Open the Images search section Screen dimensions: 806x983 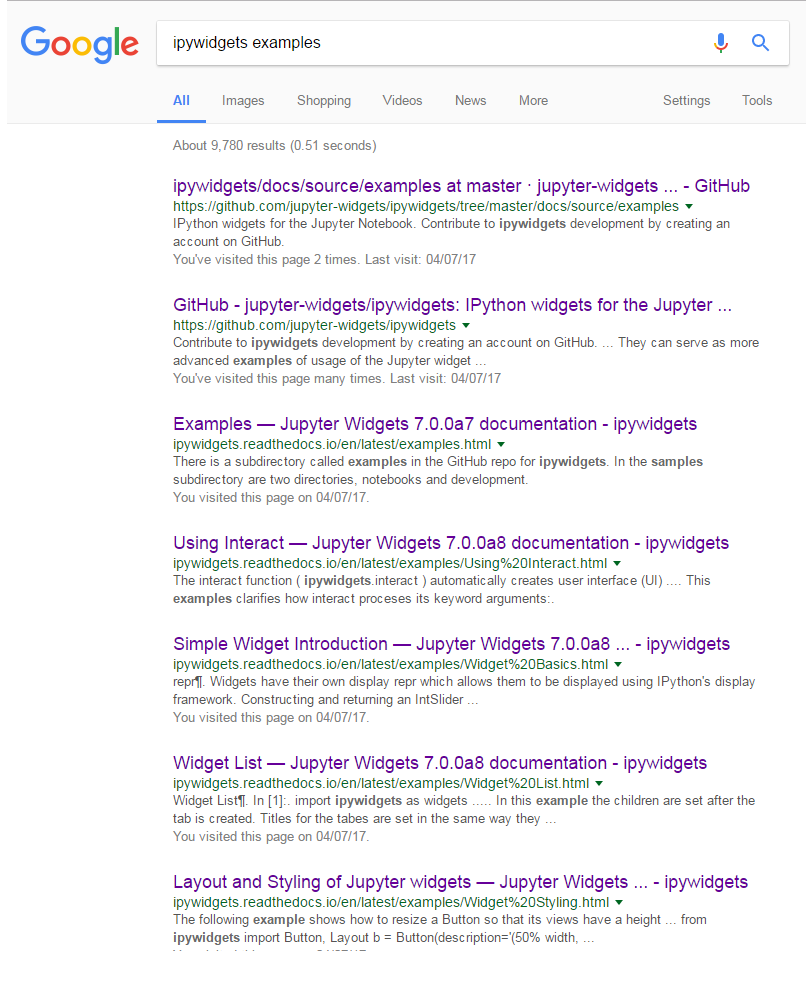(243, 100)
